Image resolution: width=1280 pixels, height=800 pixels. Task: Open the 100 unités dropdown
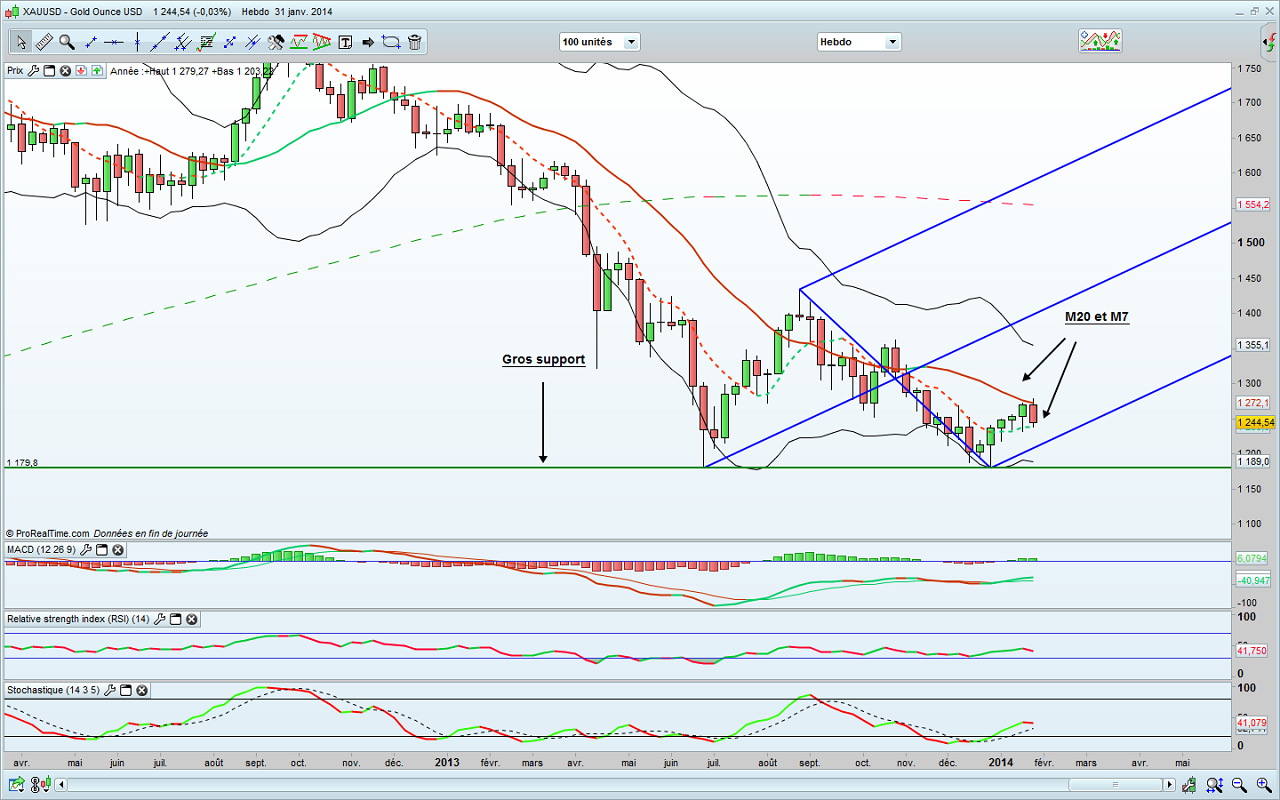pos(600,42)
